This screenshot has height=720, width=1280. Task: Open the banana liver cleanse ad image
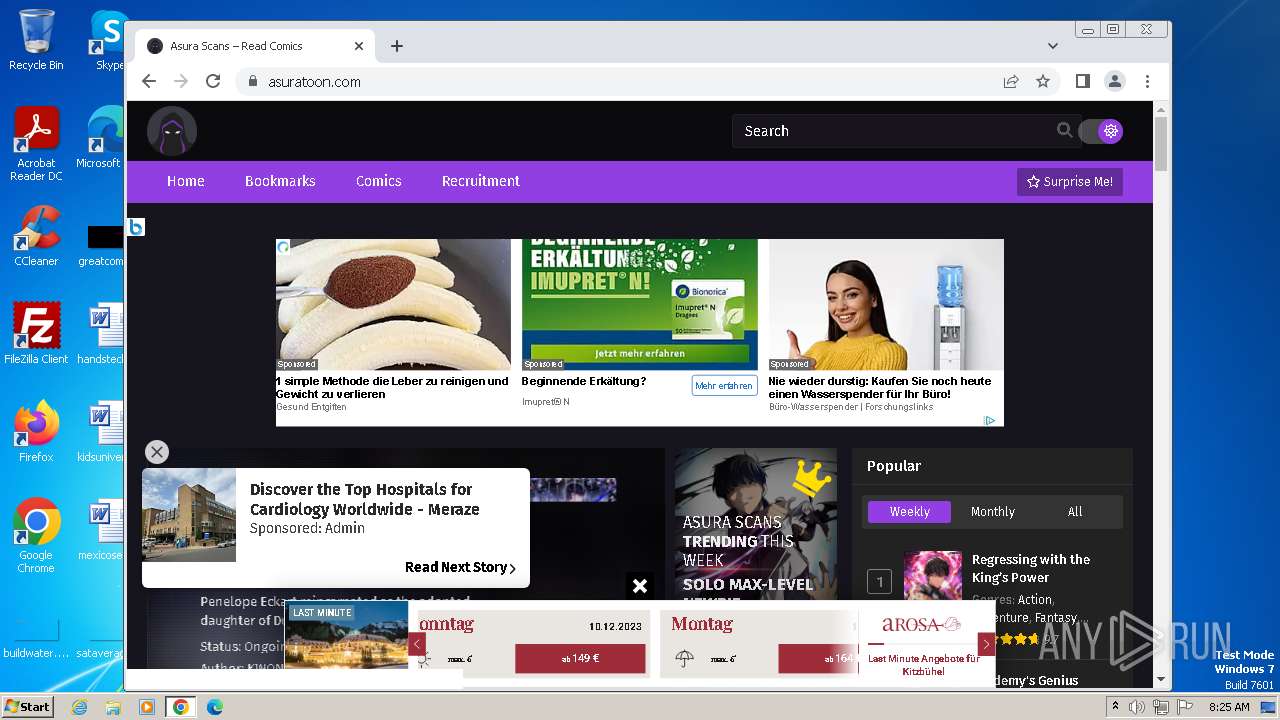pos(393,304)
